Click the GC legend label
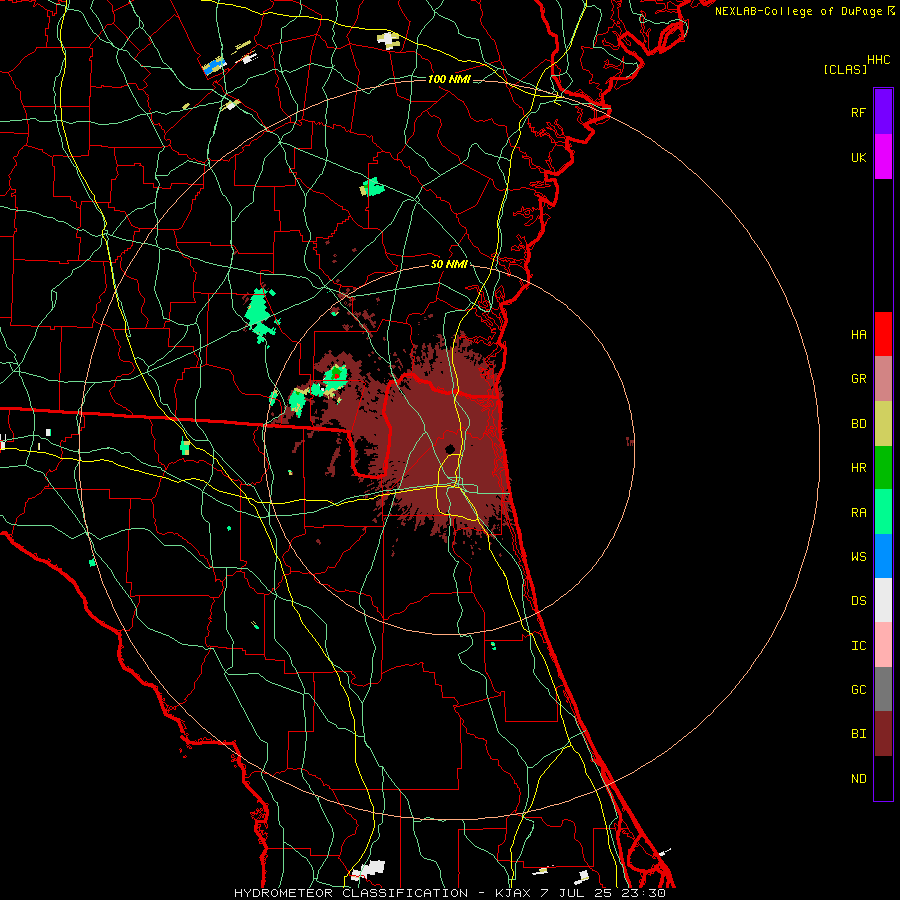The image size is (900, 900). point(858,690)
